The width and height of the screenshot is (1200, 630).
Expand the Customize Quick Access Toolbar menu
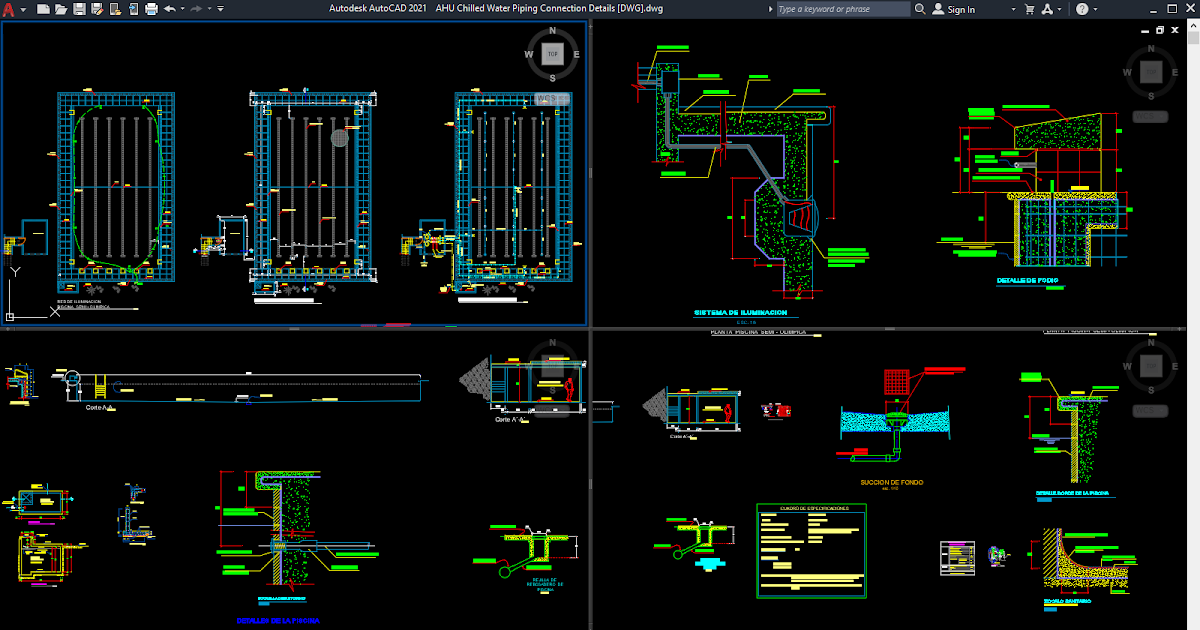coord(220,8)
